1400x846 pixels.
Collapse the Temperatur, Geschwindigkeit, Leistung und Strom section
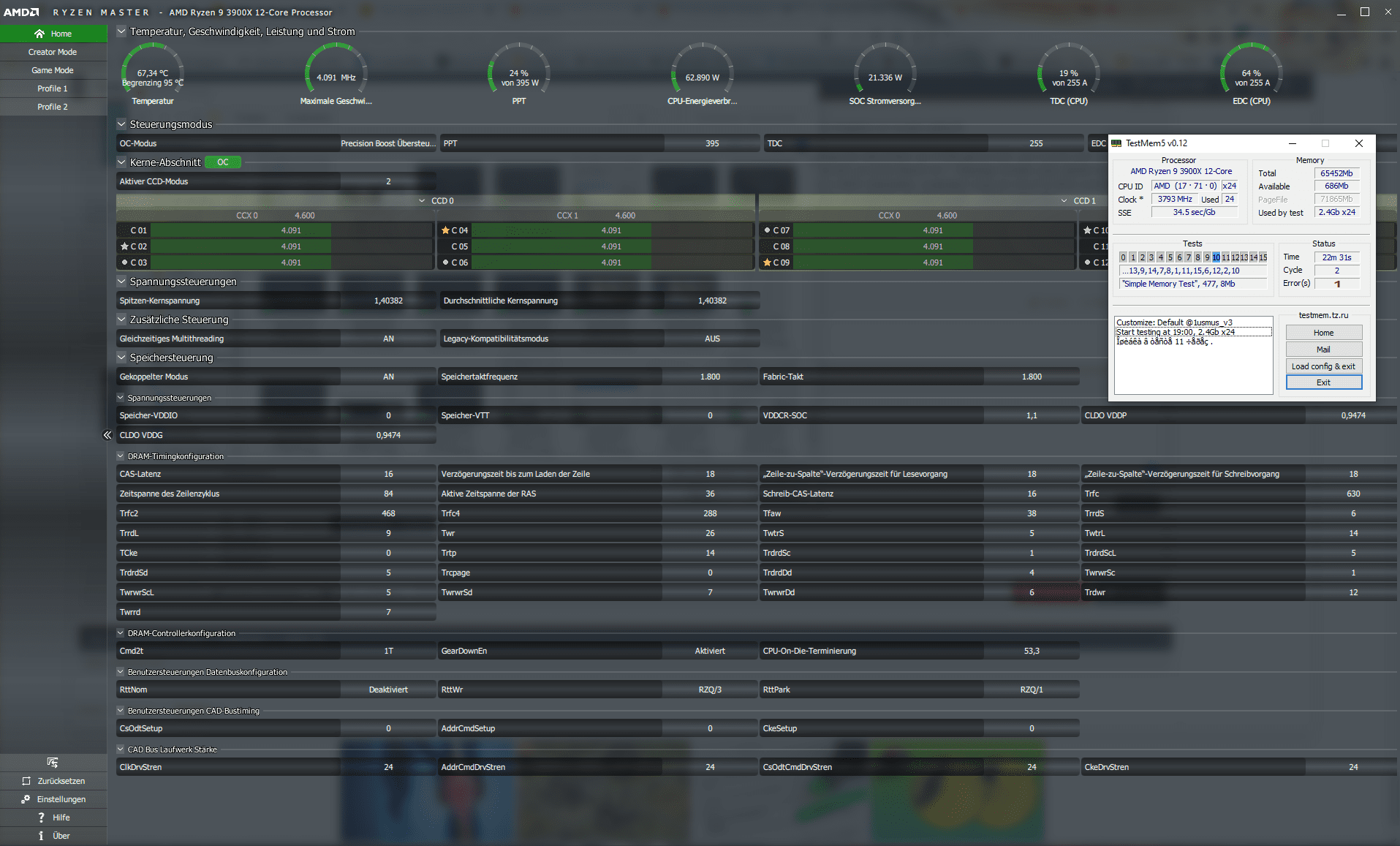click(121, 31)
